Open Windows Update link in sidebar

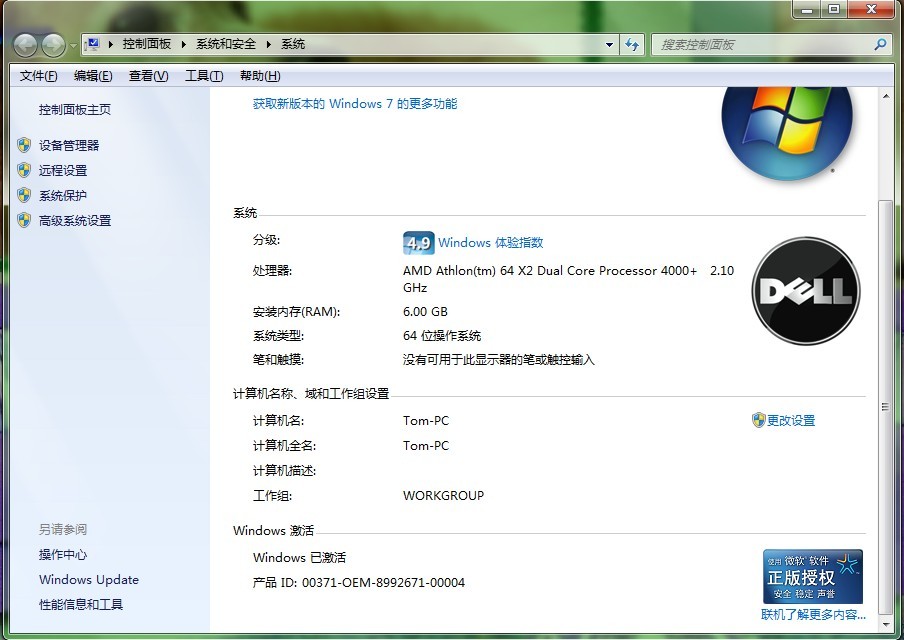coord(89,579)
